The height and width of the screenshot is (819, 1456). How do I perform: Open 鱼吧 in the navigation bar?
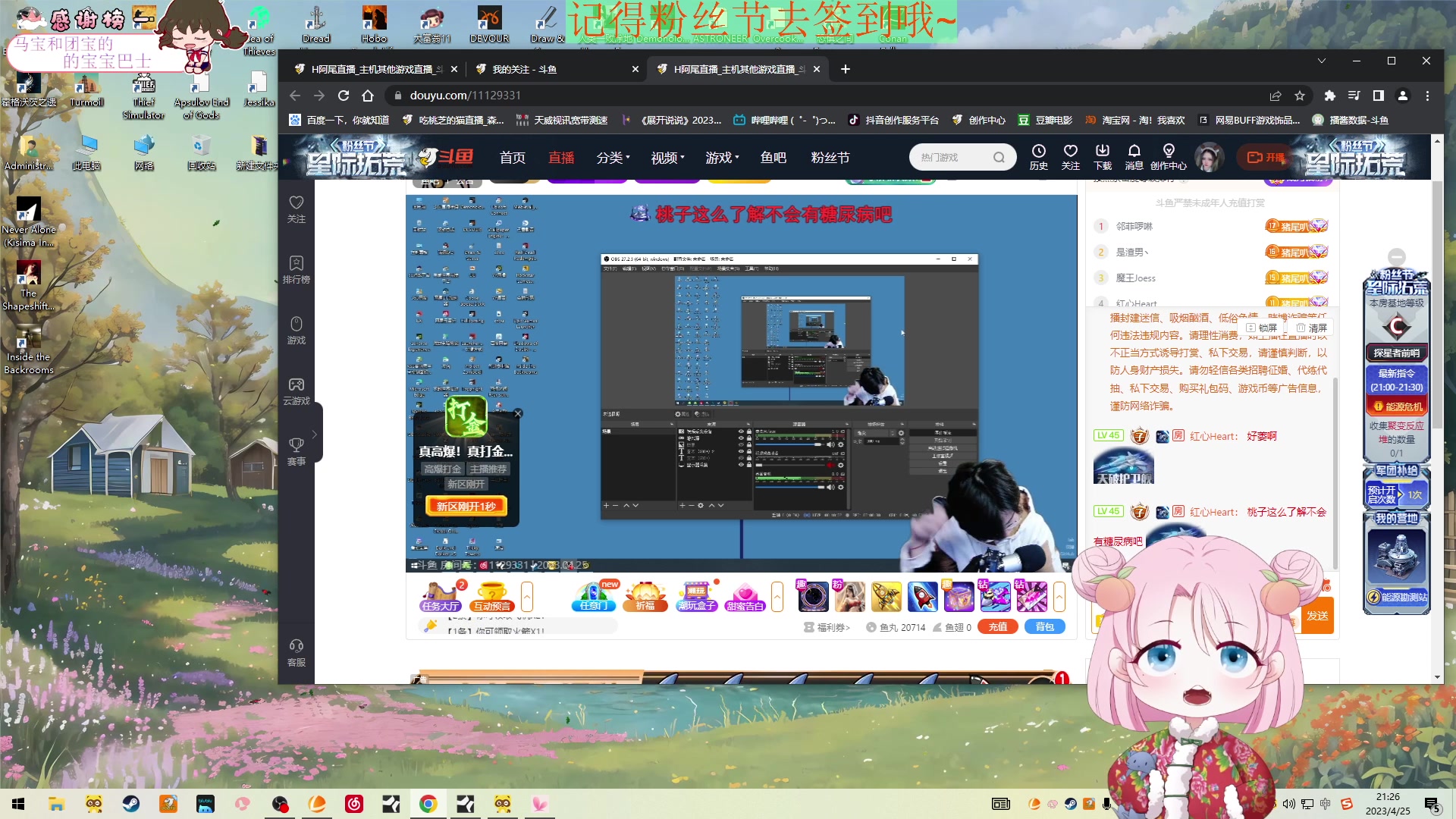point(773,158)
